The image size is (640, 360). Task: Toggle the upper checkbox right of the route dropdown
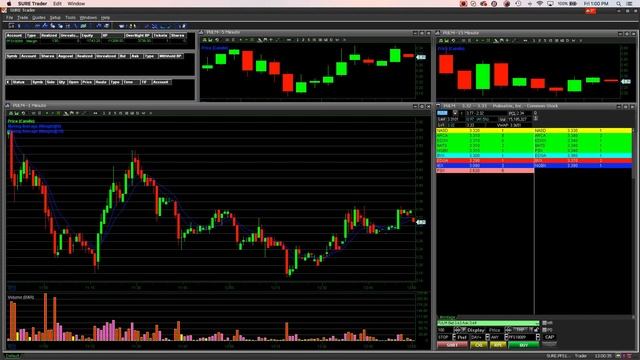pos(544,323)
